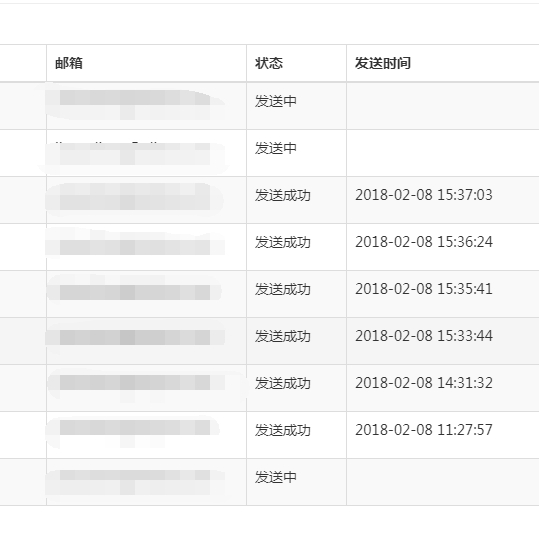The image size is (539, 546).
Task: Click 发送成功 status for the 14:31:32 row
Action: click(x=283, y=383)
